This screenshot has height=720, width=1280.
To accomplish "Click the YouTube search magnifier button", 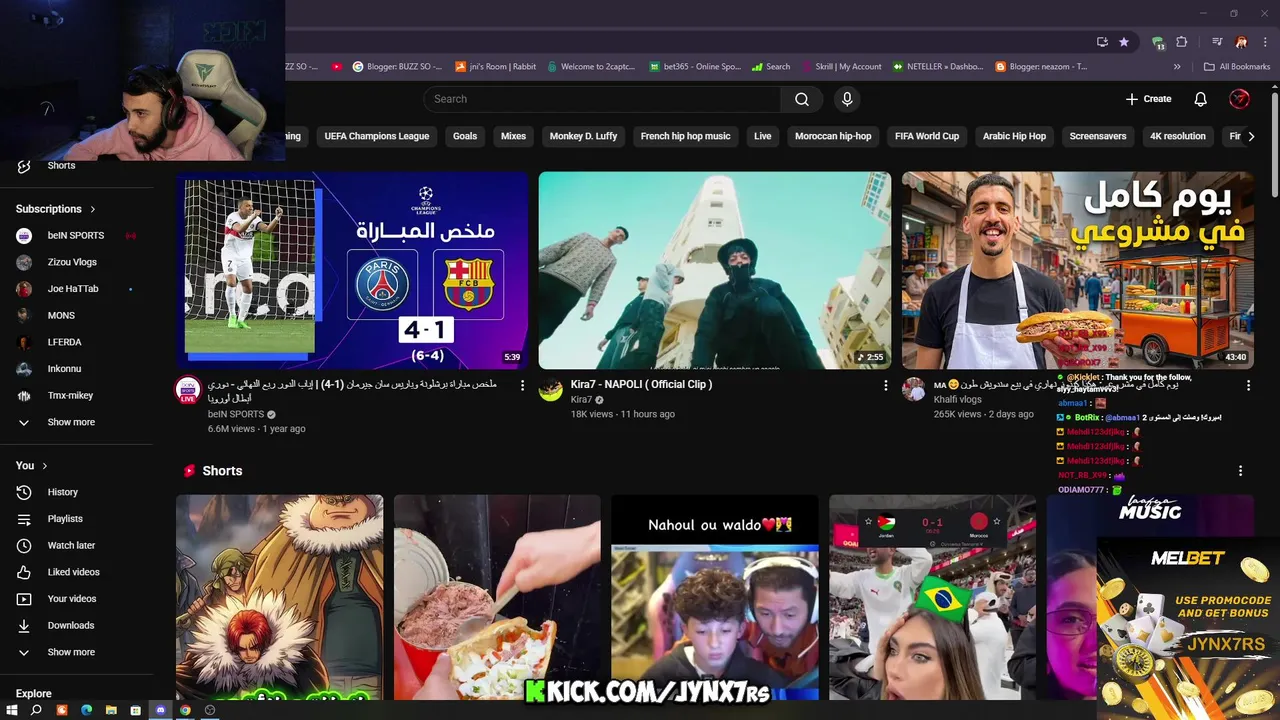I will [x=802, y=99].
